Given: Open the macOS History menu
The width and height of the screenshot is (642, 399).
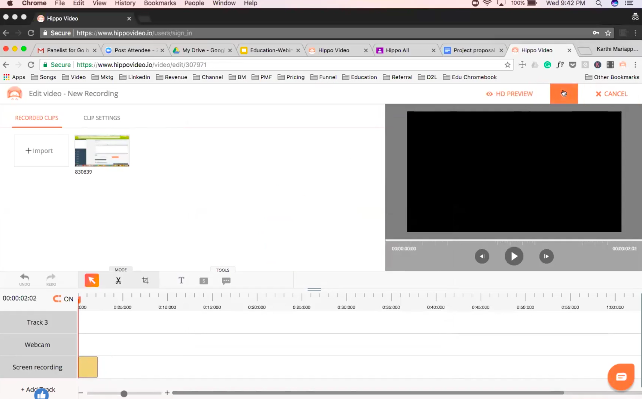Looking at the screenshot, I should pyautogui.click(x=124, y=3).
